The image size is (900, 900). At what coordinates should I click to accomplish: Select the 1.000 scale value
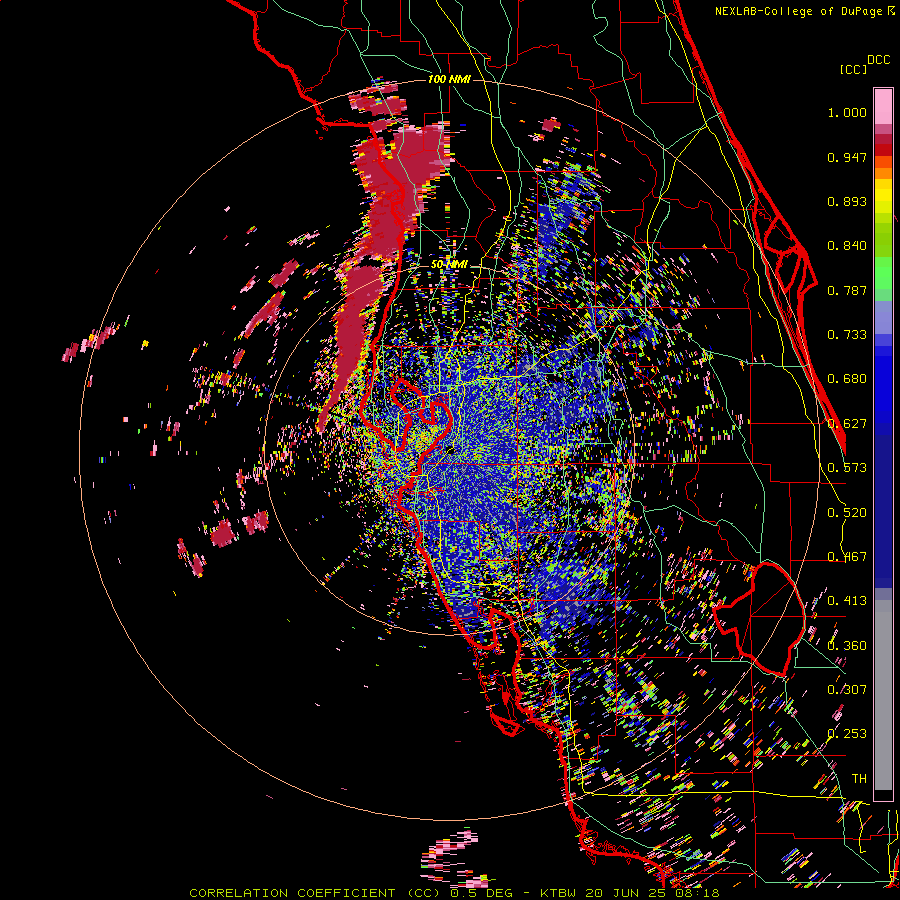click(x=847, y=112)
